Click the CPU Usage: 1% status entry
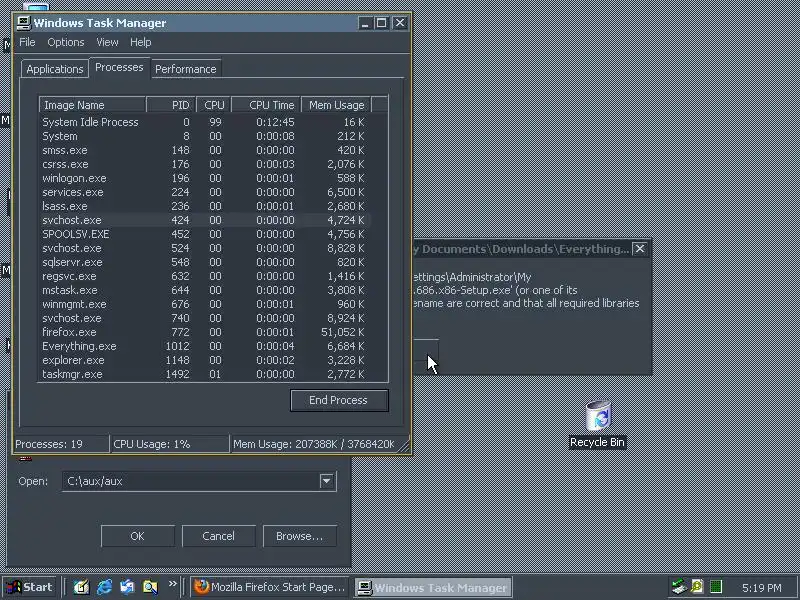Viewport: 800px width, 600px height. [169, 444]
